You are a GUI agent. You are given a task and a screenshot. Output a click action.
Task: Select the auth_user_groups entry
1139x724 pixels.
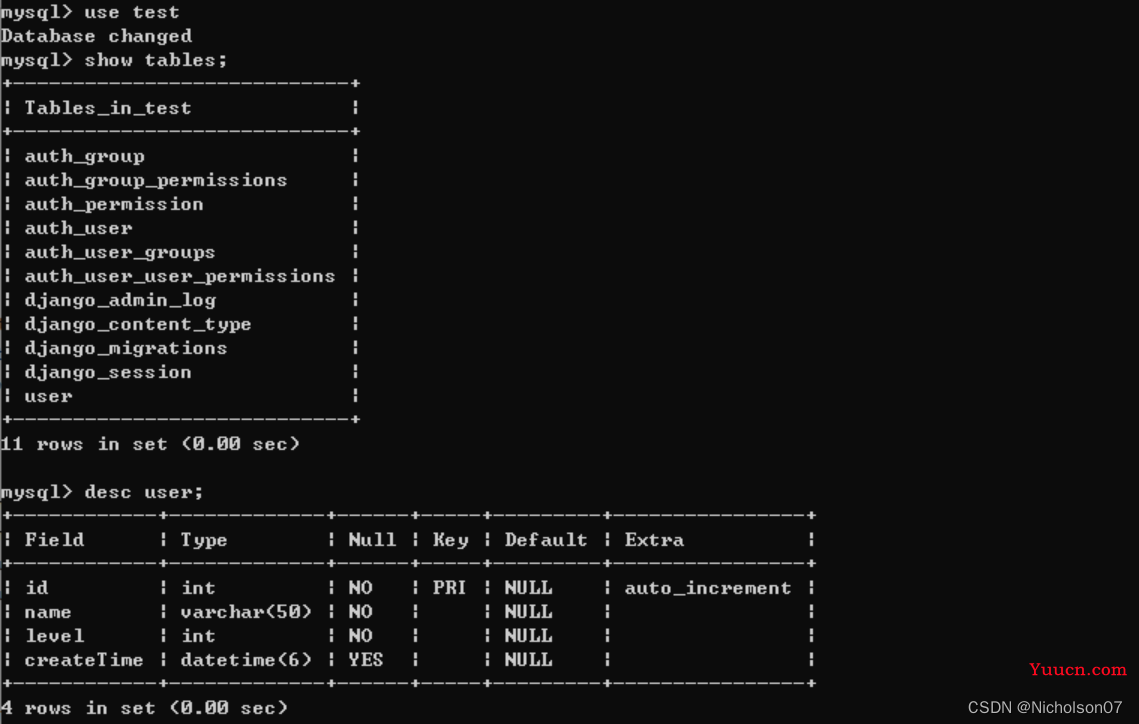point(120,252)
